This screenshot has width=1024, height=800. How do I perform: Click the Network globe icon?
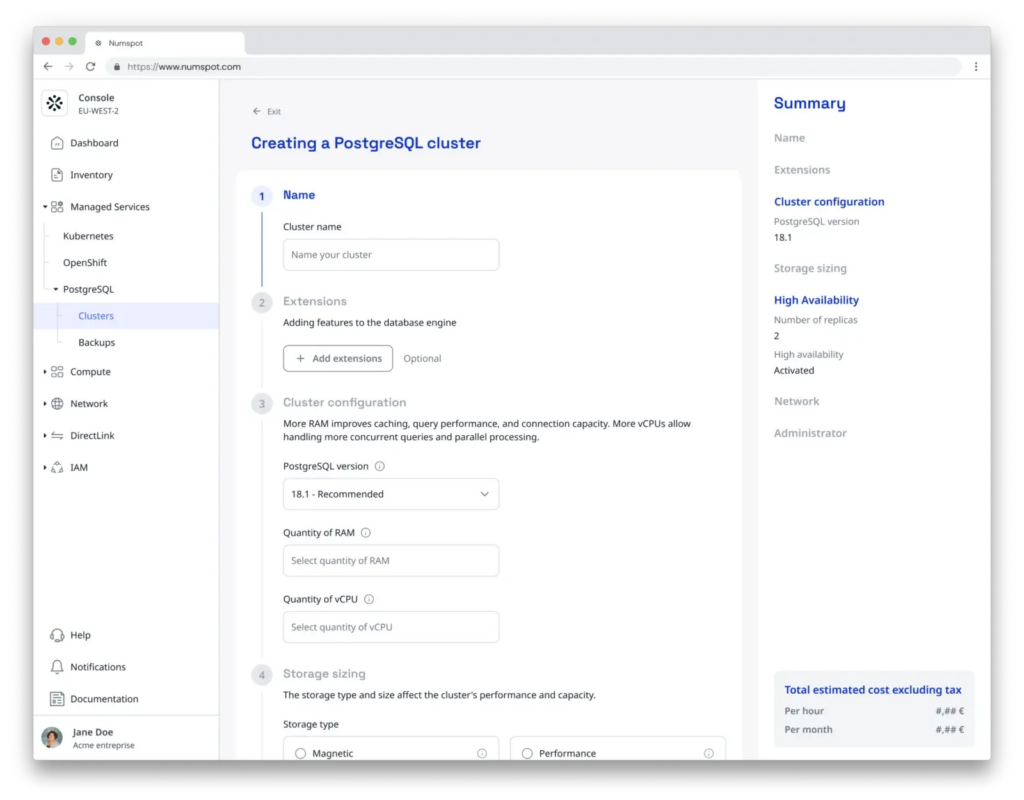[57, 404]
